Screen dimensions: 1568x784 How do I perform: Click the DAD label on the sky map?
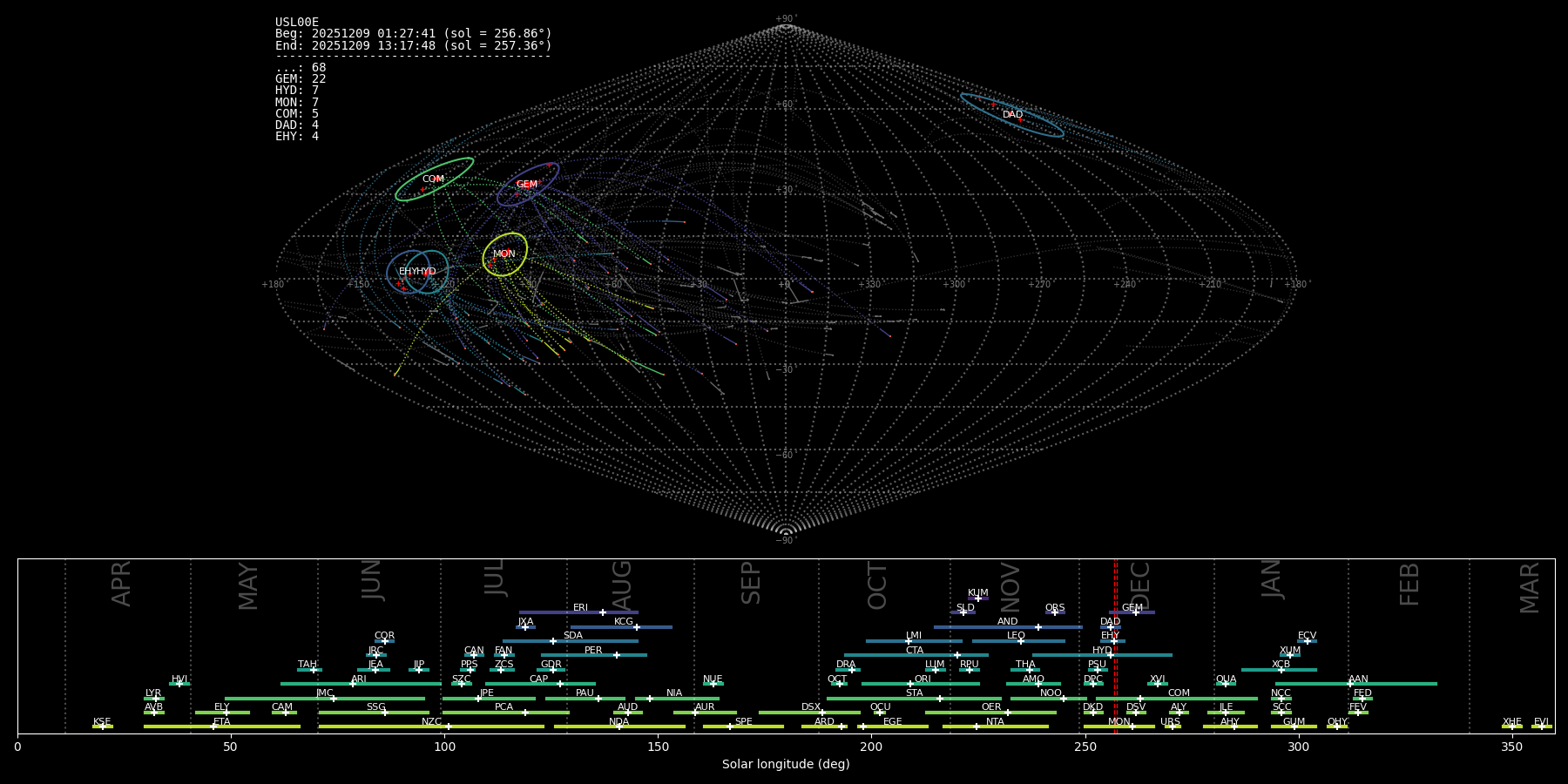point(1012,115)
